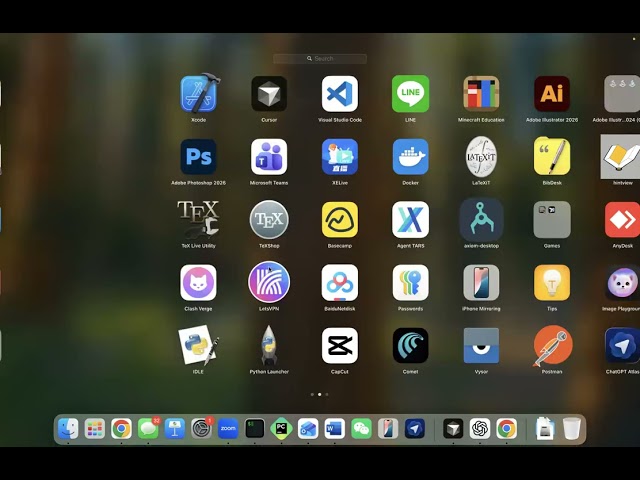This screenshot has height=480, width=640.
Task: Go to the first Launchpad page dot
Action: point(312,394)
